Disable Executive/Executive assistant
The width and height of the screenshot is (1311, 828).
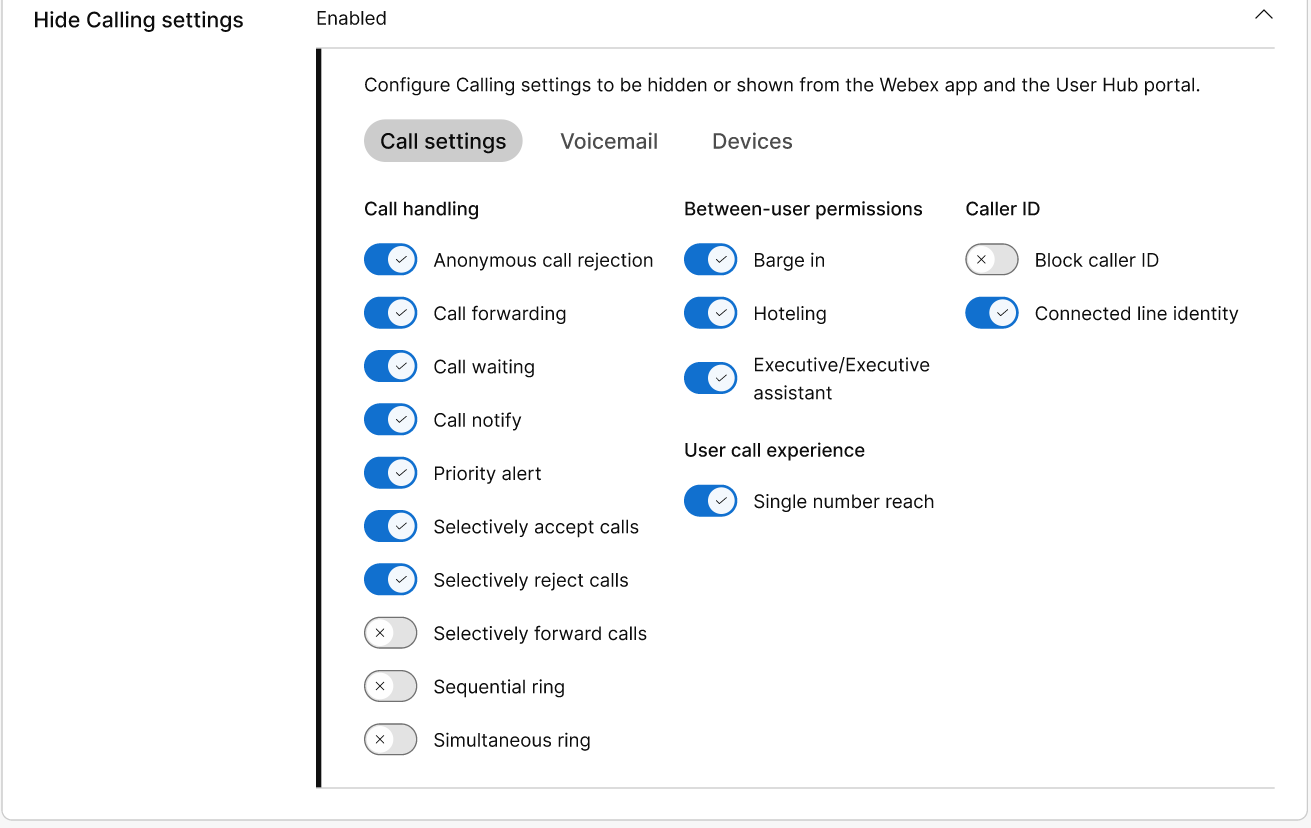pyautogui.click(x=711, y=377)
